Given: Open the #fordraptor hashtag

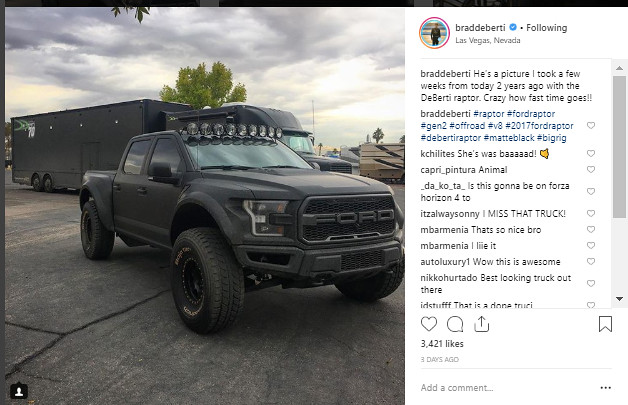Looking at the screenshot, I should (x=531, y=114).
